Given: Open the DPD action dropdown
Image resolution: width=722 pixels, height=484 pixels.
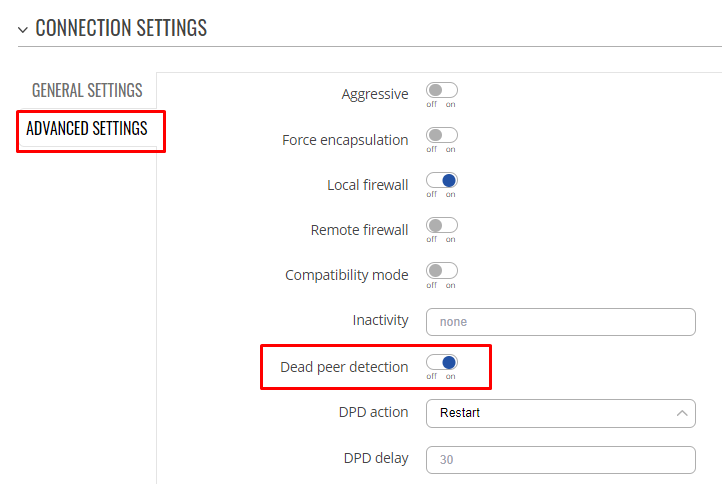Looking at the screenshot, I should pos(560,413).
